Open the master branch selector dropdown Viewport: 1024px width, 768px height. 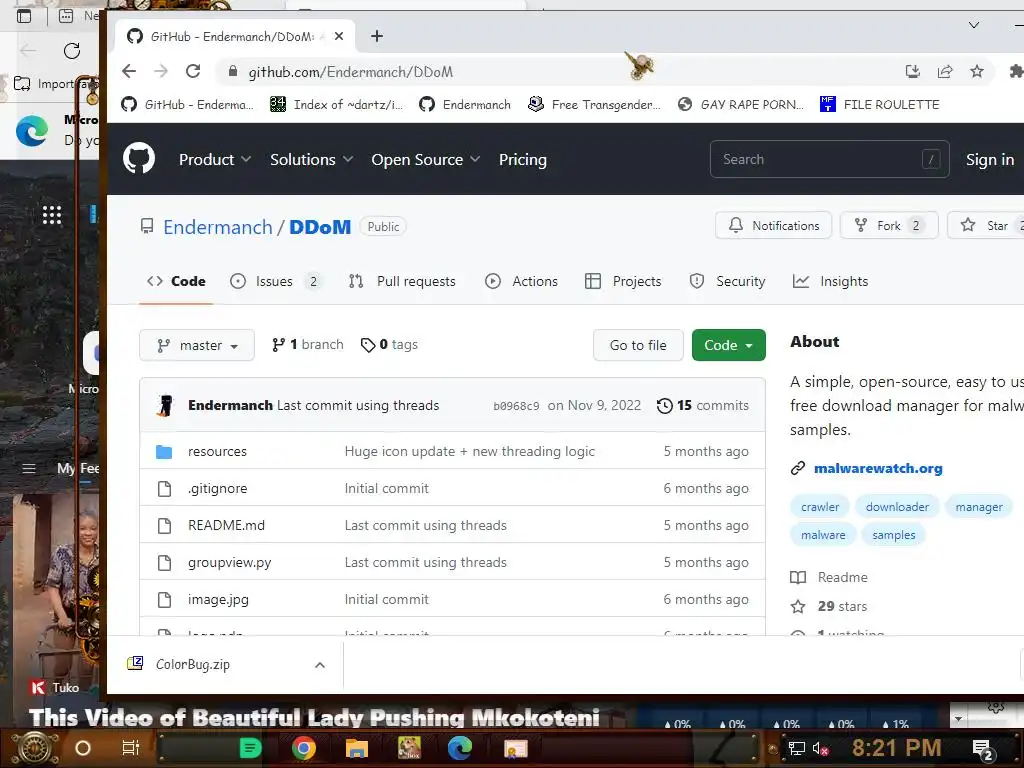point(197,345)
